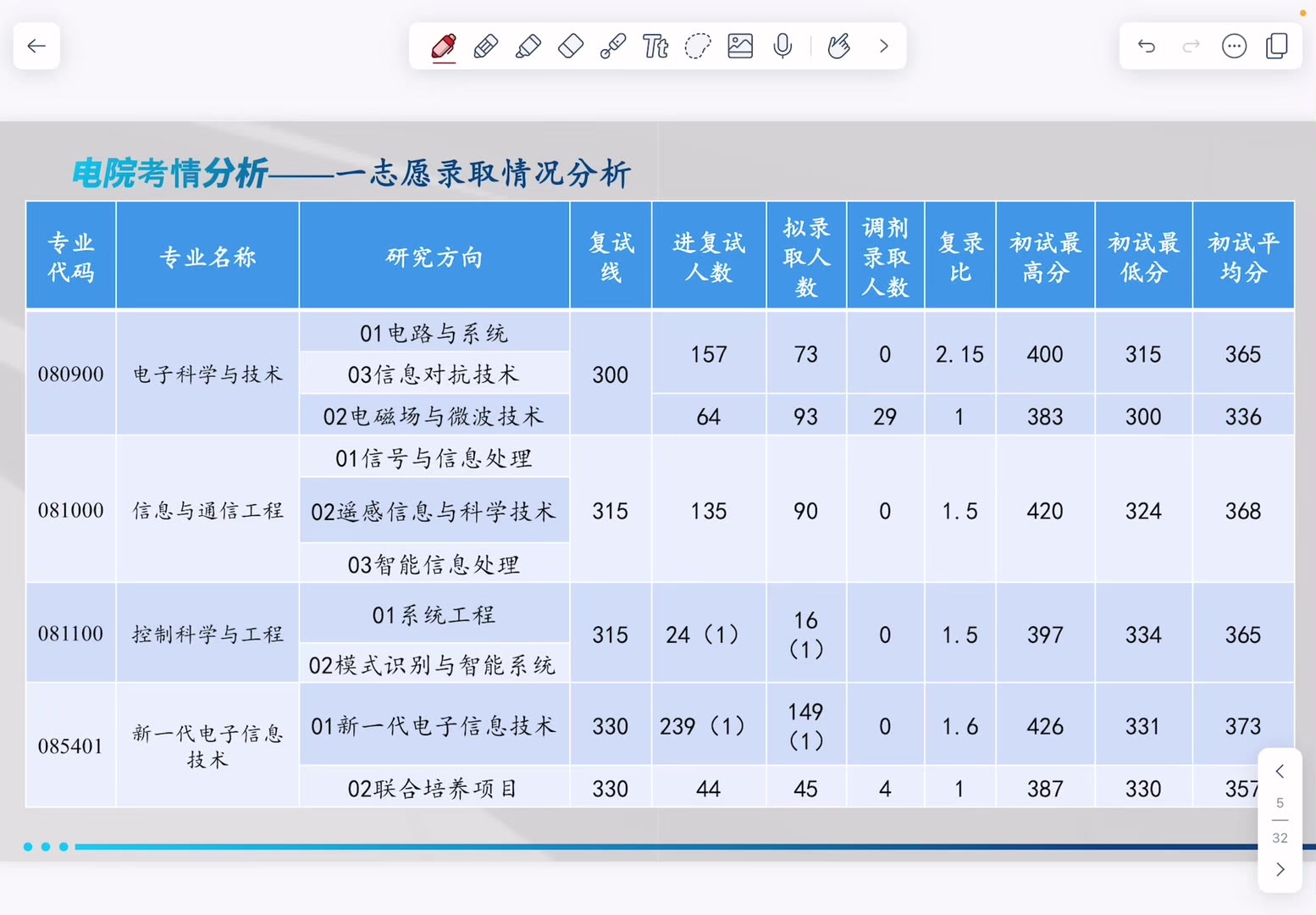Viewport: 1316px width, 915px height.
Task: Click the 157 interview count cell
Action: point(709,353)
